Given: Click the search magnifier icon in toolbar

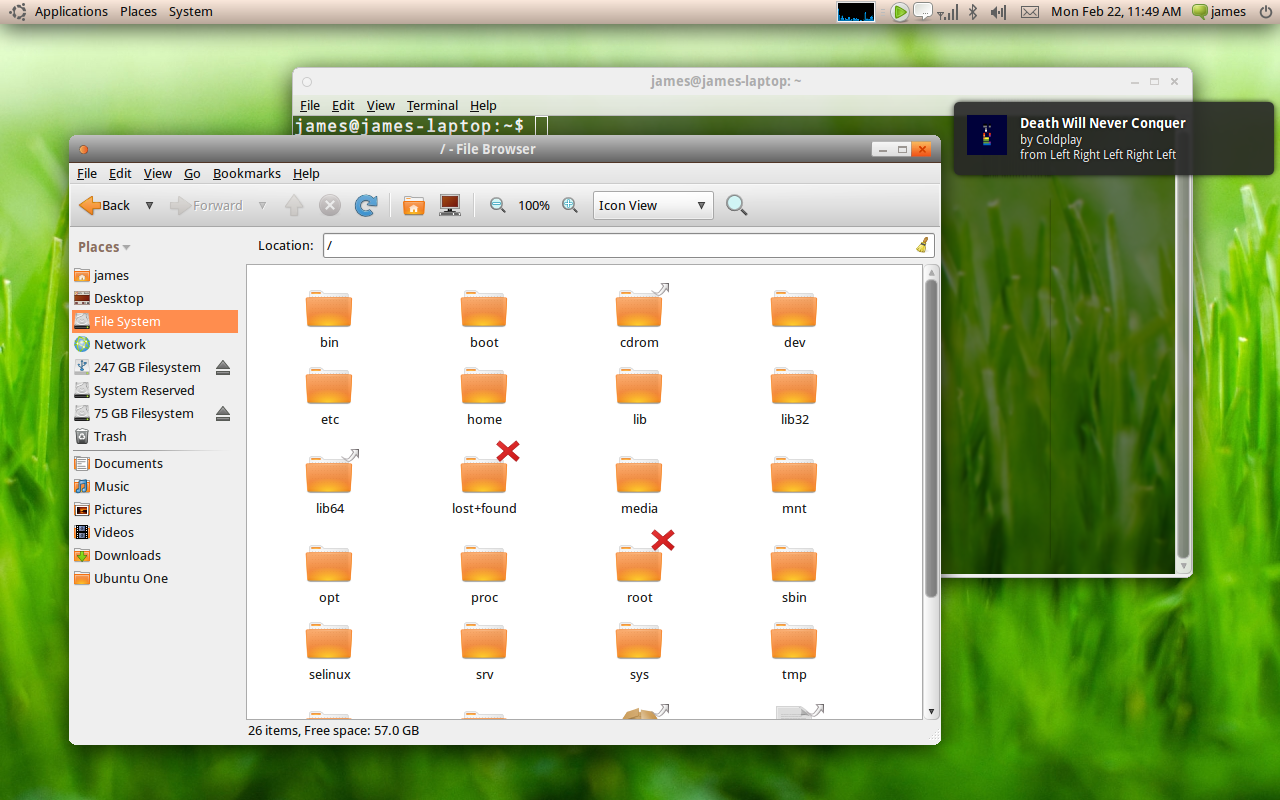Looking at the screenshot, I should click(737, 205).
